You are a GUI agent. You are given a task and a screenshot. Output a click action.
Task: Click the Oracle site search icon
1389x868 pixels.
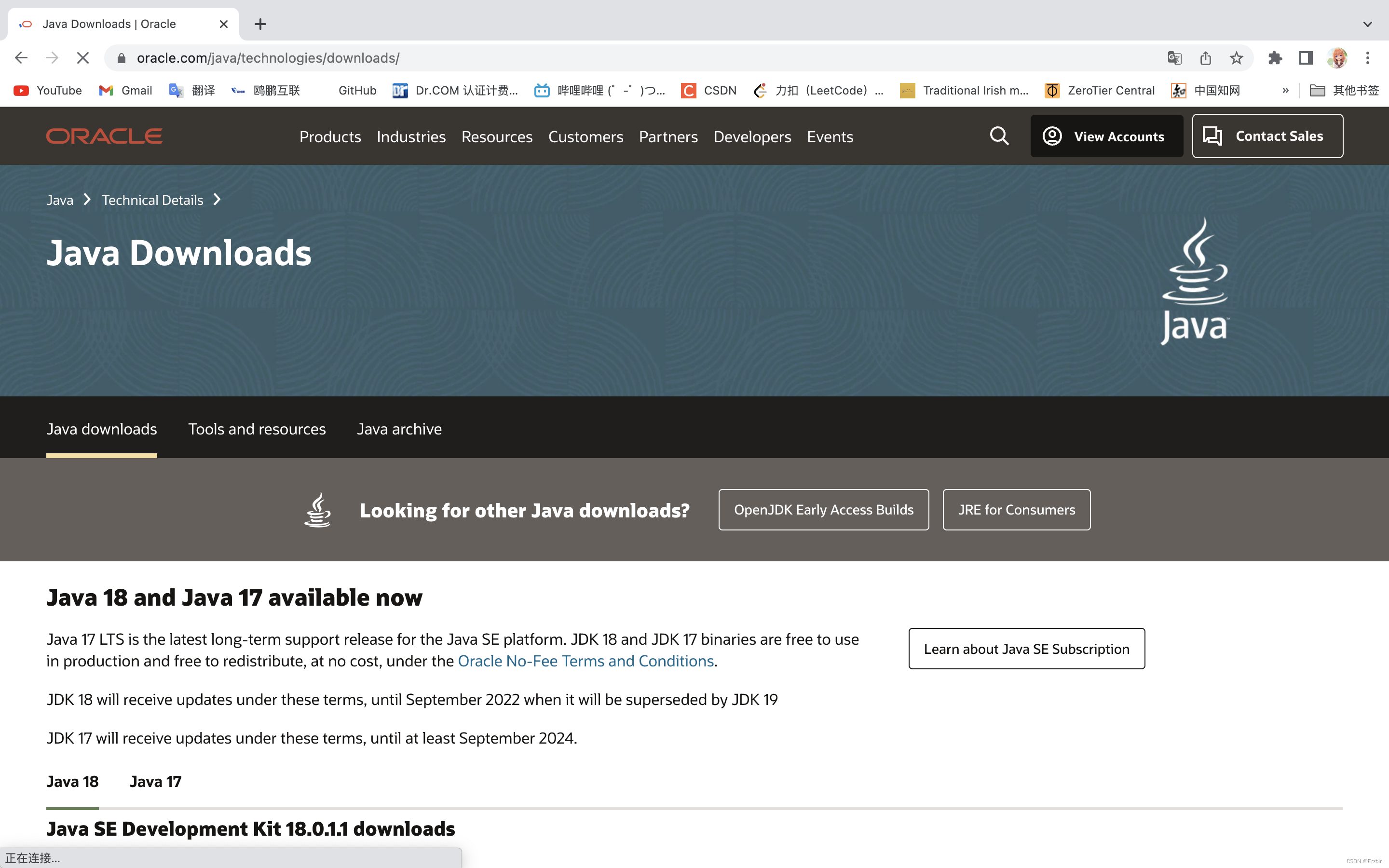click(x=999, y=136)
